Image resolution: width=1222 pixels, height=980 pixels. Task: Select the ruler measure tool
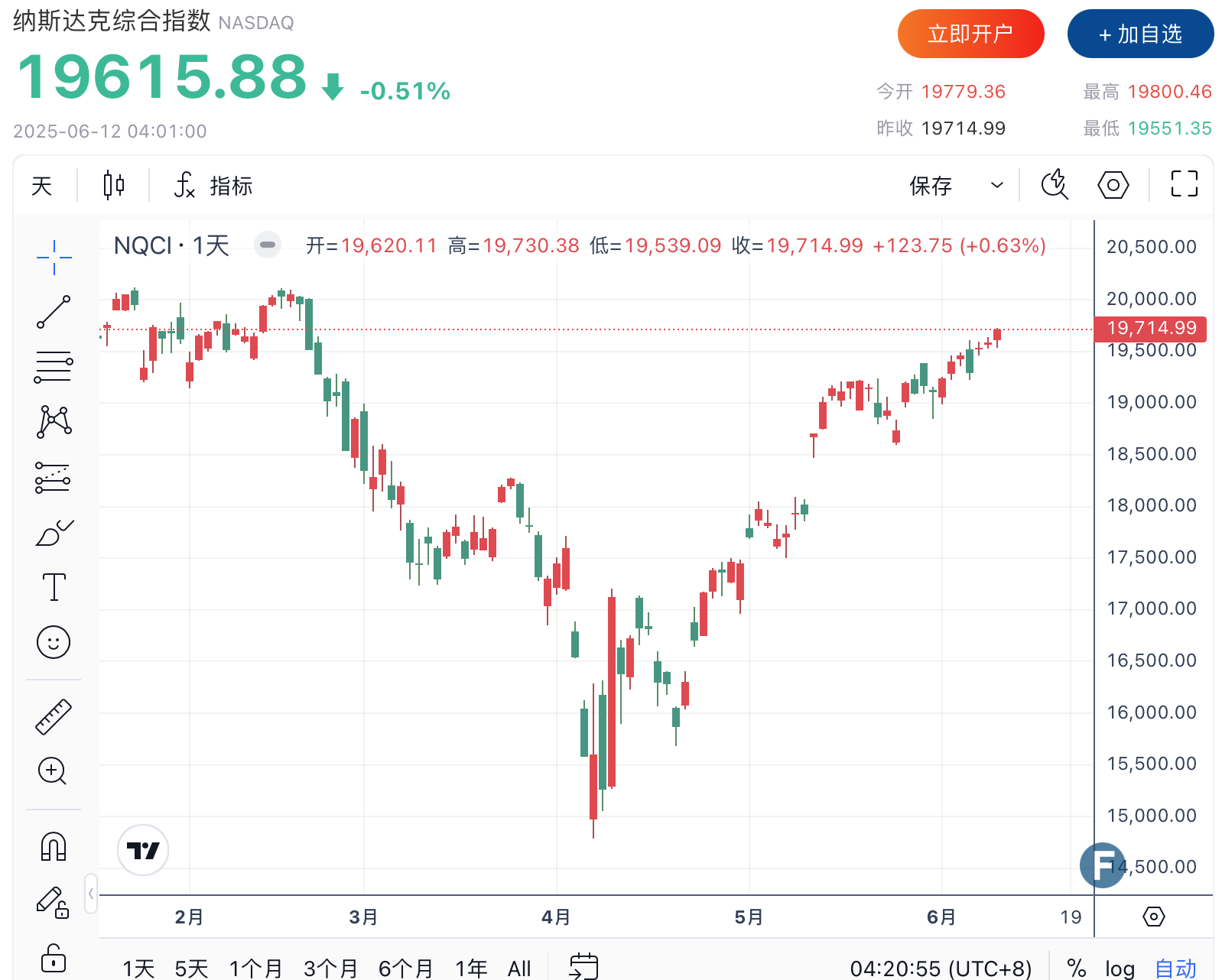(x=54, y=717)
